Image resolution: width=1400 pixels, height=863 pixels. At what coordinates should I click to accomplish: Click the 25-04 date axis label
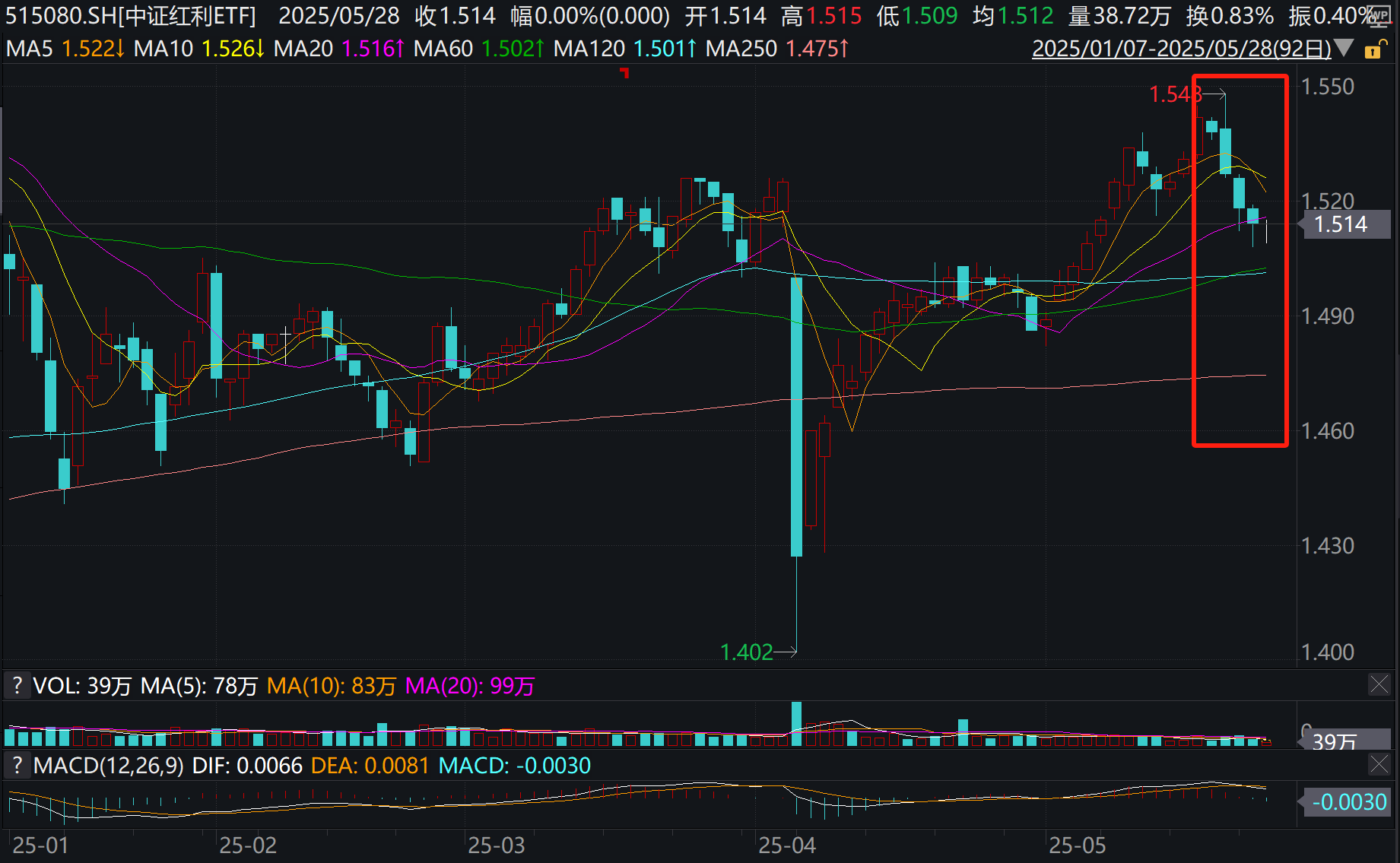pos(786,846)
